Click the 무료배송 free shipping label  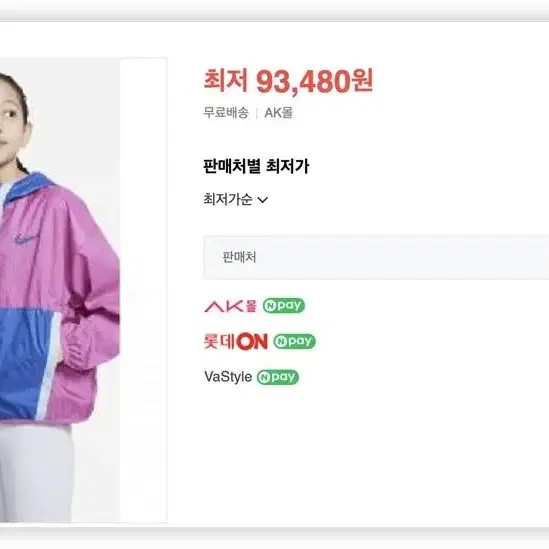[x=226, y=113]
